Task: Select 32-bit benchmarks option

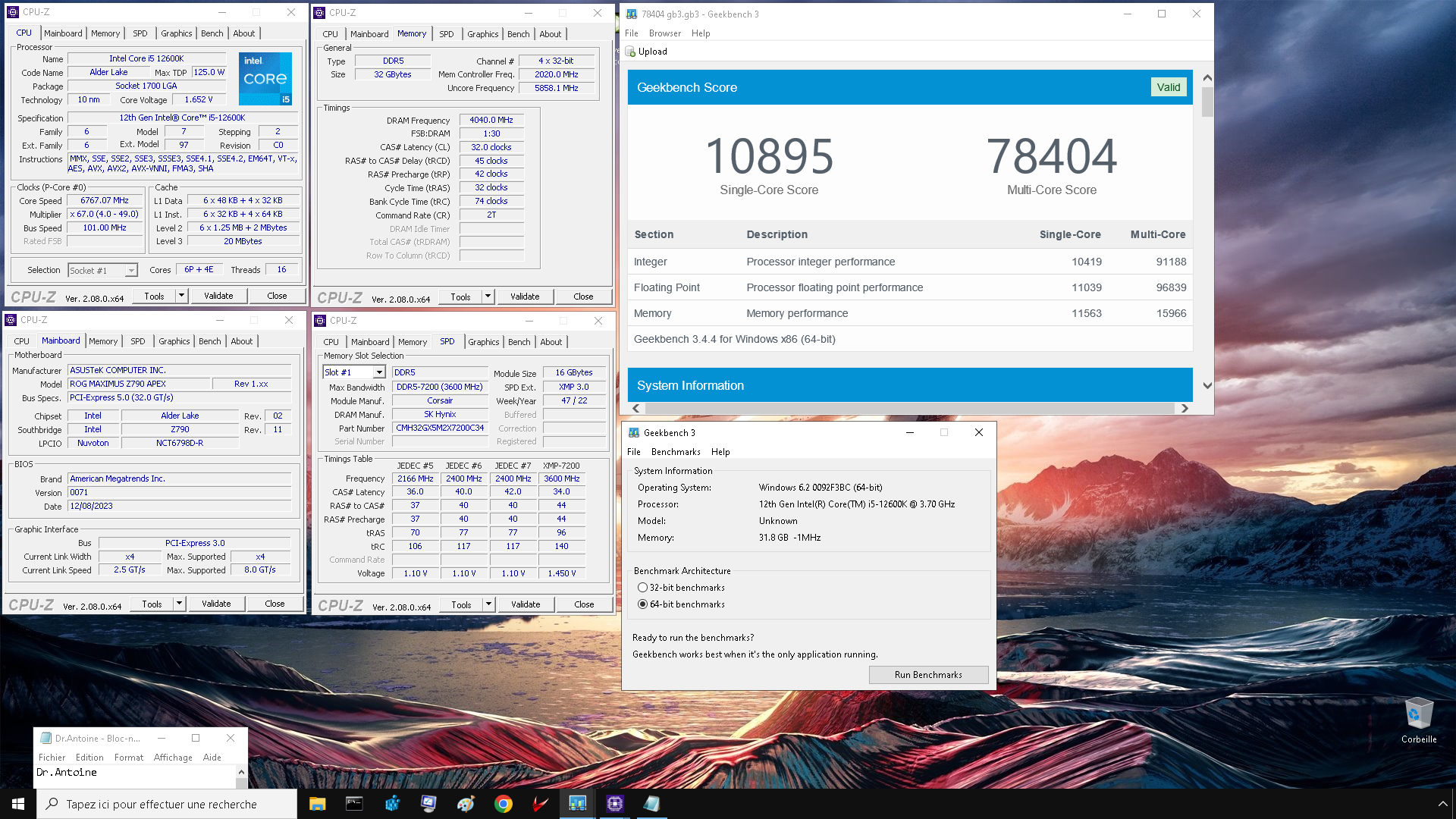Action: click(x=642, y=588)
